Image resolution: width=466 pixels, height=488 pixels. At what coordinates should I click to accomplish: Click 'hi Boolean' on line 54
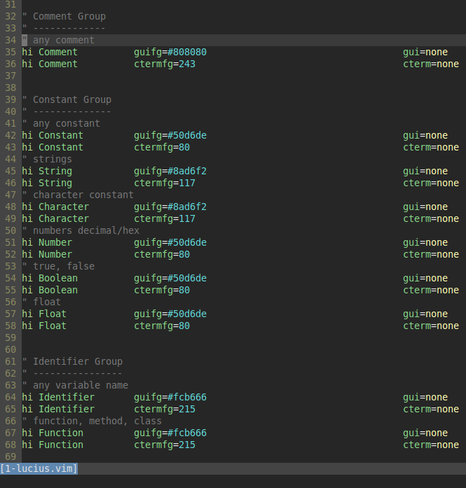pos(50,278)
